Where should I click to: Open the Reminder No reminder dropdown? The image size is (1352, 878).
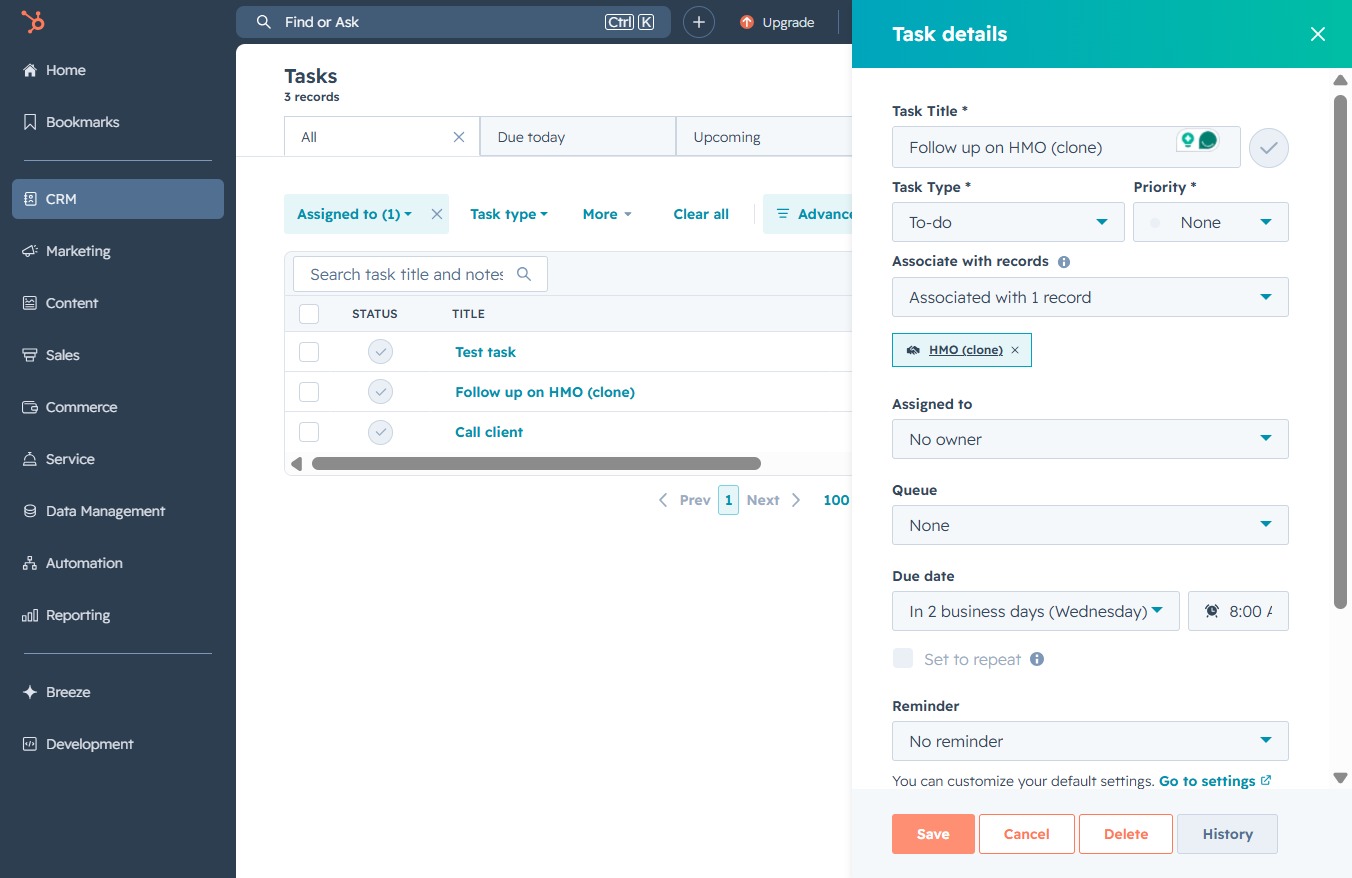(1090, 741)
